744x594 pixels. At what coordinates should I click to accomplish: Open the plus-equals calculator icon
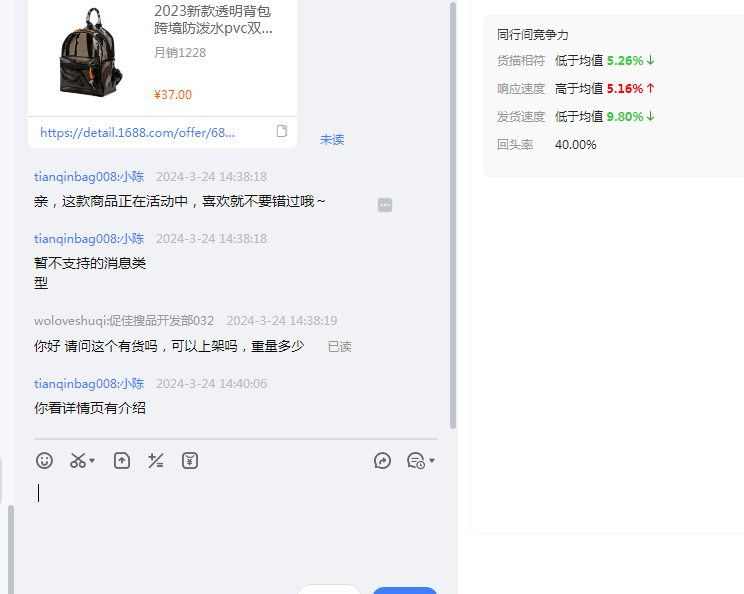click(x=155, y=461)
